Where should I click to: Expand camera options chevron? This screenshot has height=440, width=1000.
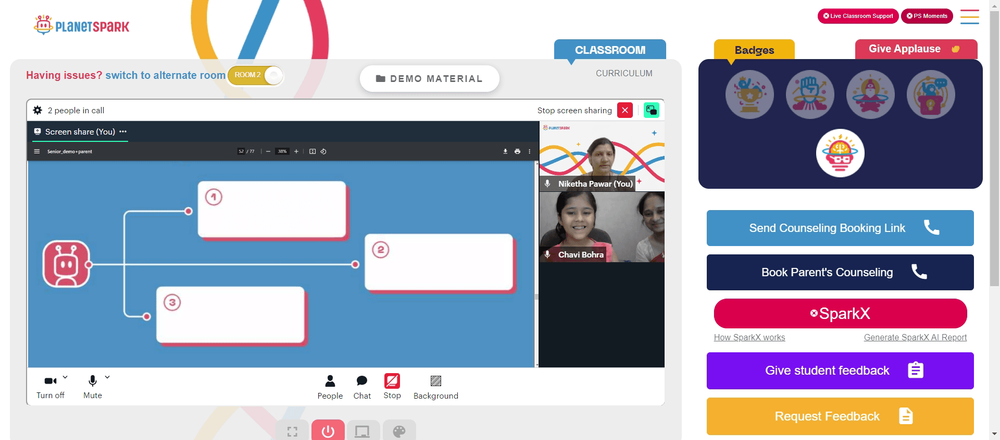click(65, 378)
